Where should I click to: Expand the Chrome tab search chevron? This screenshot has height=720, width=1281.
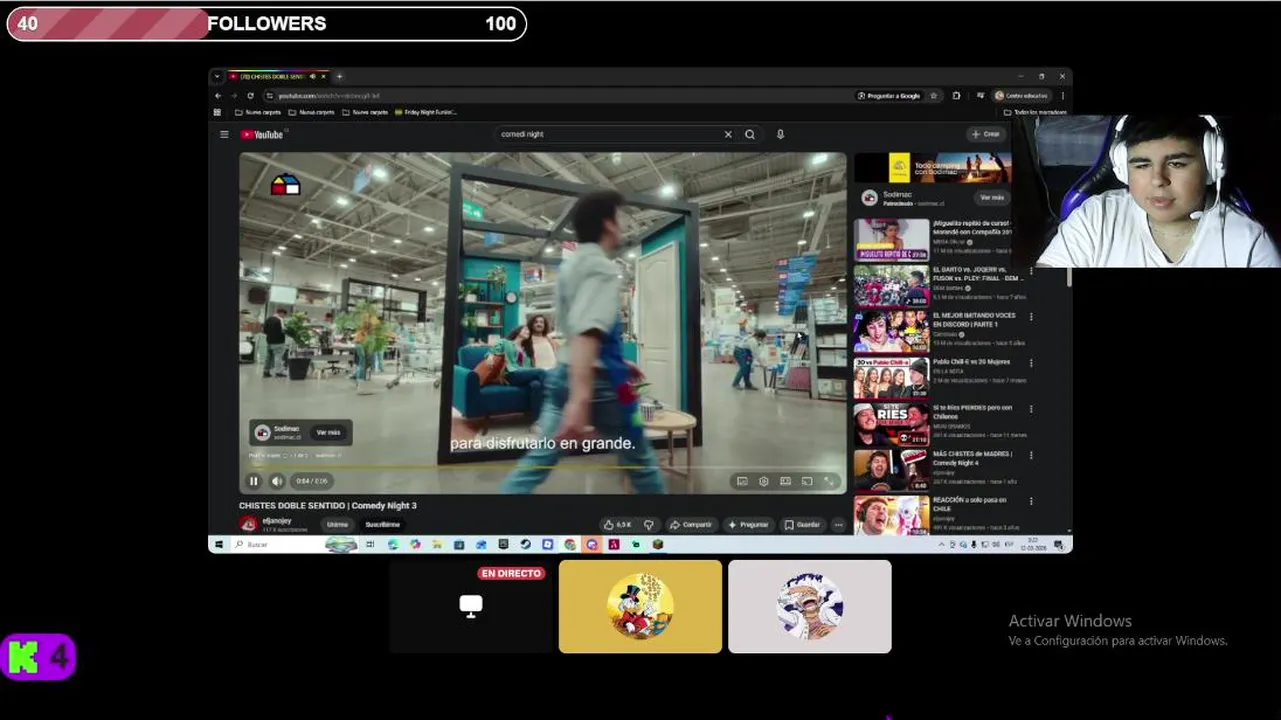(217, 76)
